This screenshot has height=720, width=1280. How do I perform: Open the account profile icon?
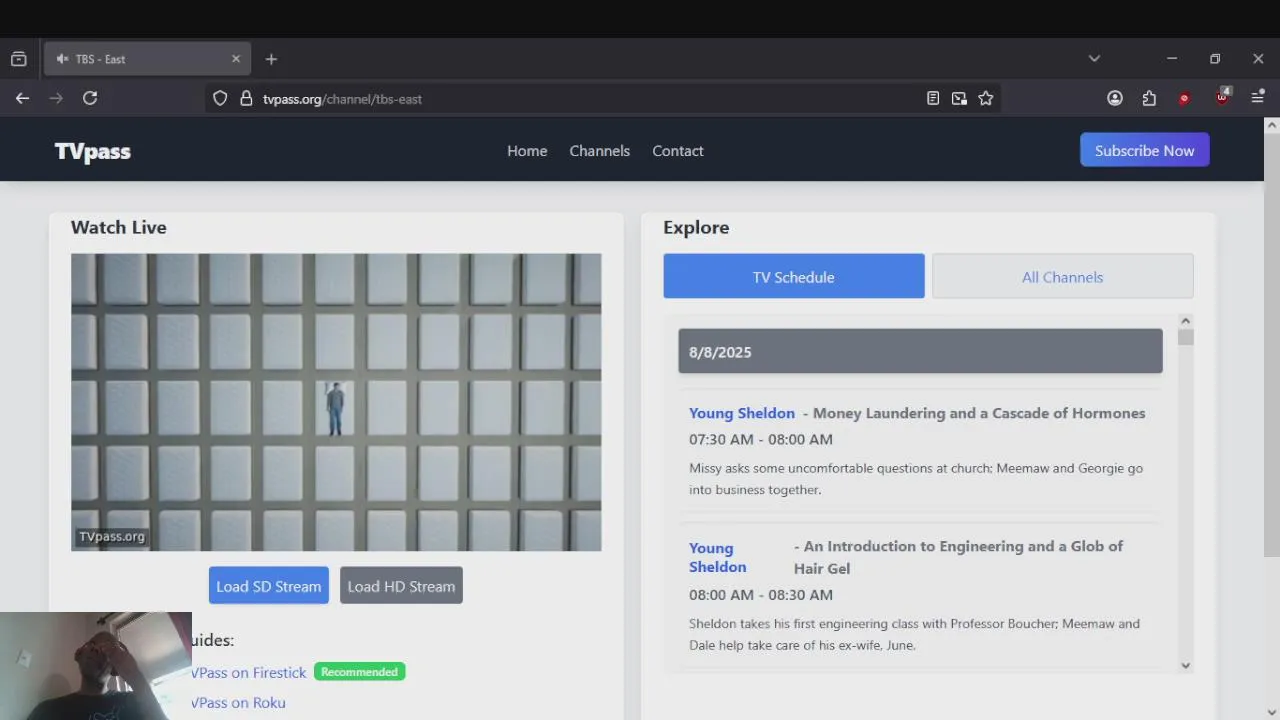(x=1115, y=98)
